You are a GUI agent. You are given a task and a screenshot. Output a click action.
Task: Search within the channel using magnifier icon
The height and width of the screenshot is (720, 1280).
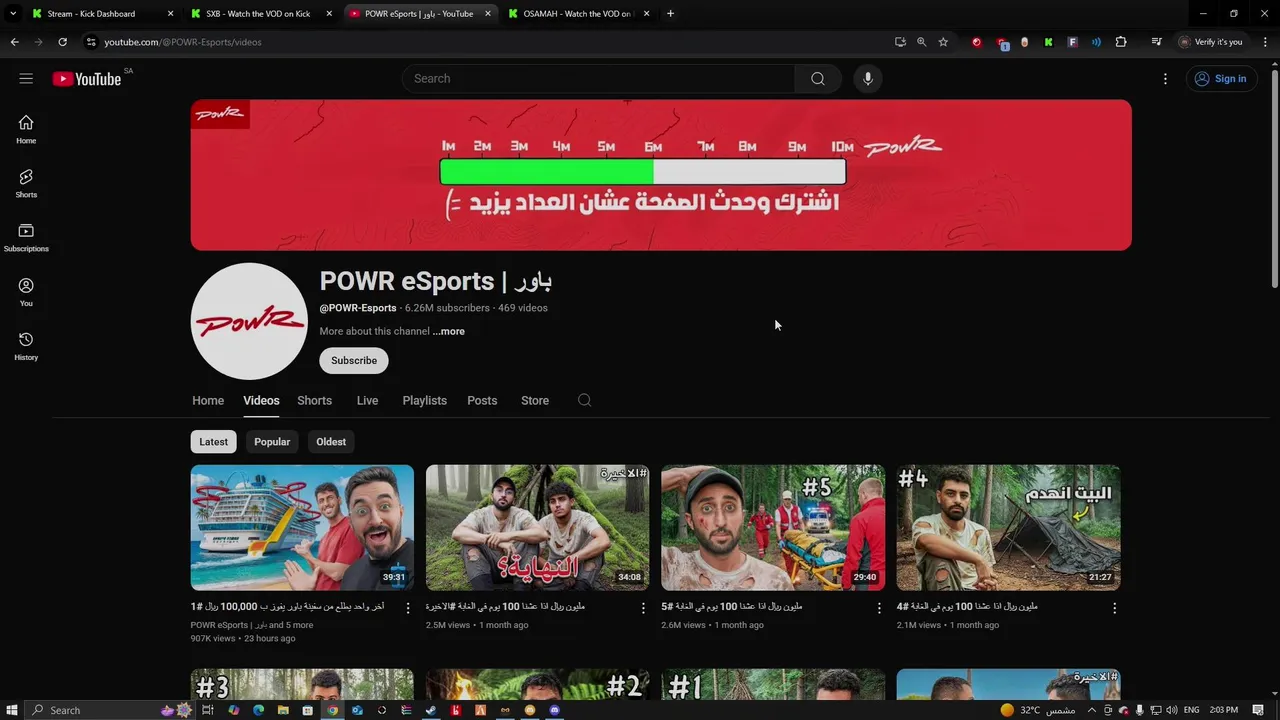(x=585, y=400)
